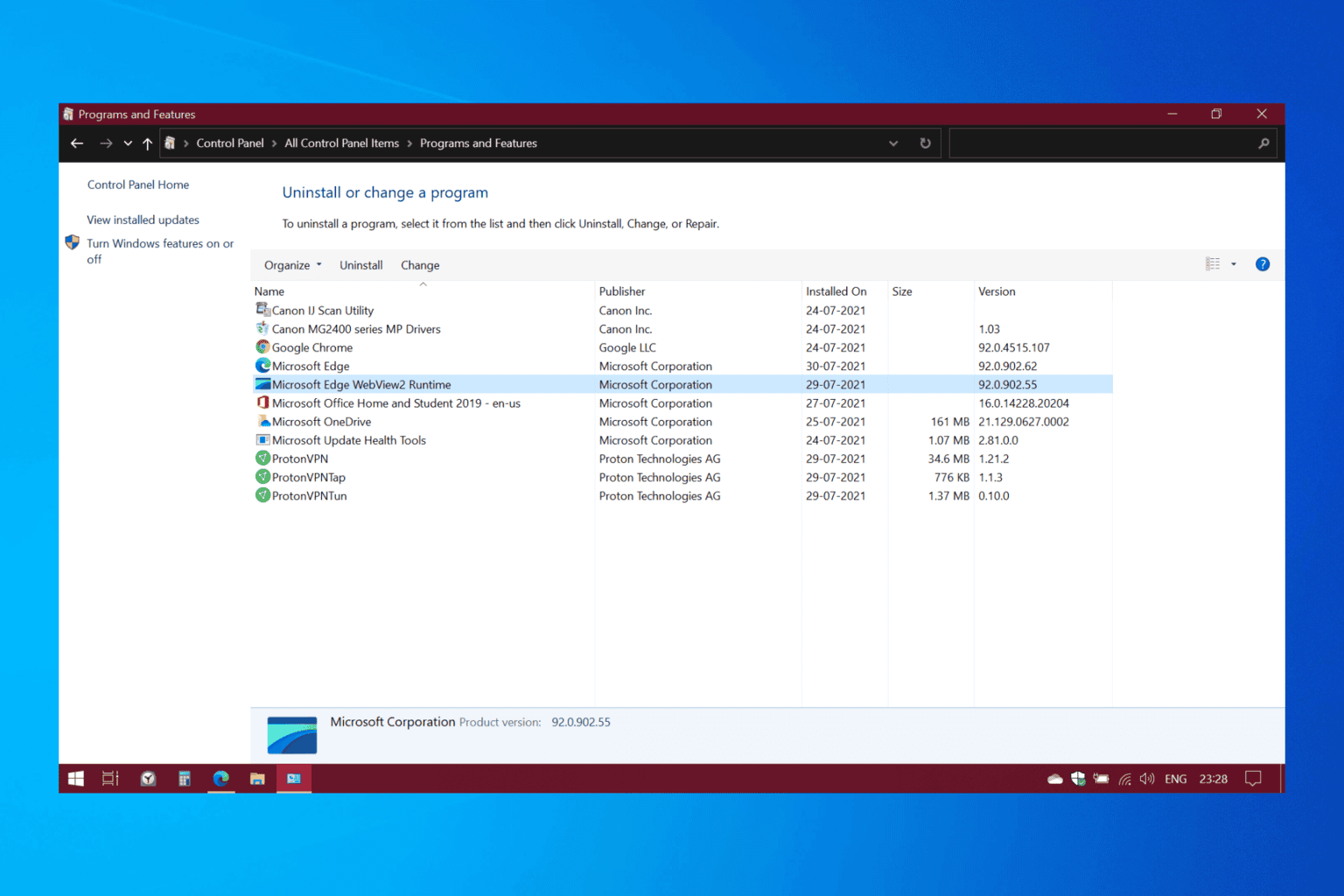The image size is (1344, 896).
Task: Click the change view icon in toolbar
Action: 1213,264
